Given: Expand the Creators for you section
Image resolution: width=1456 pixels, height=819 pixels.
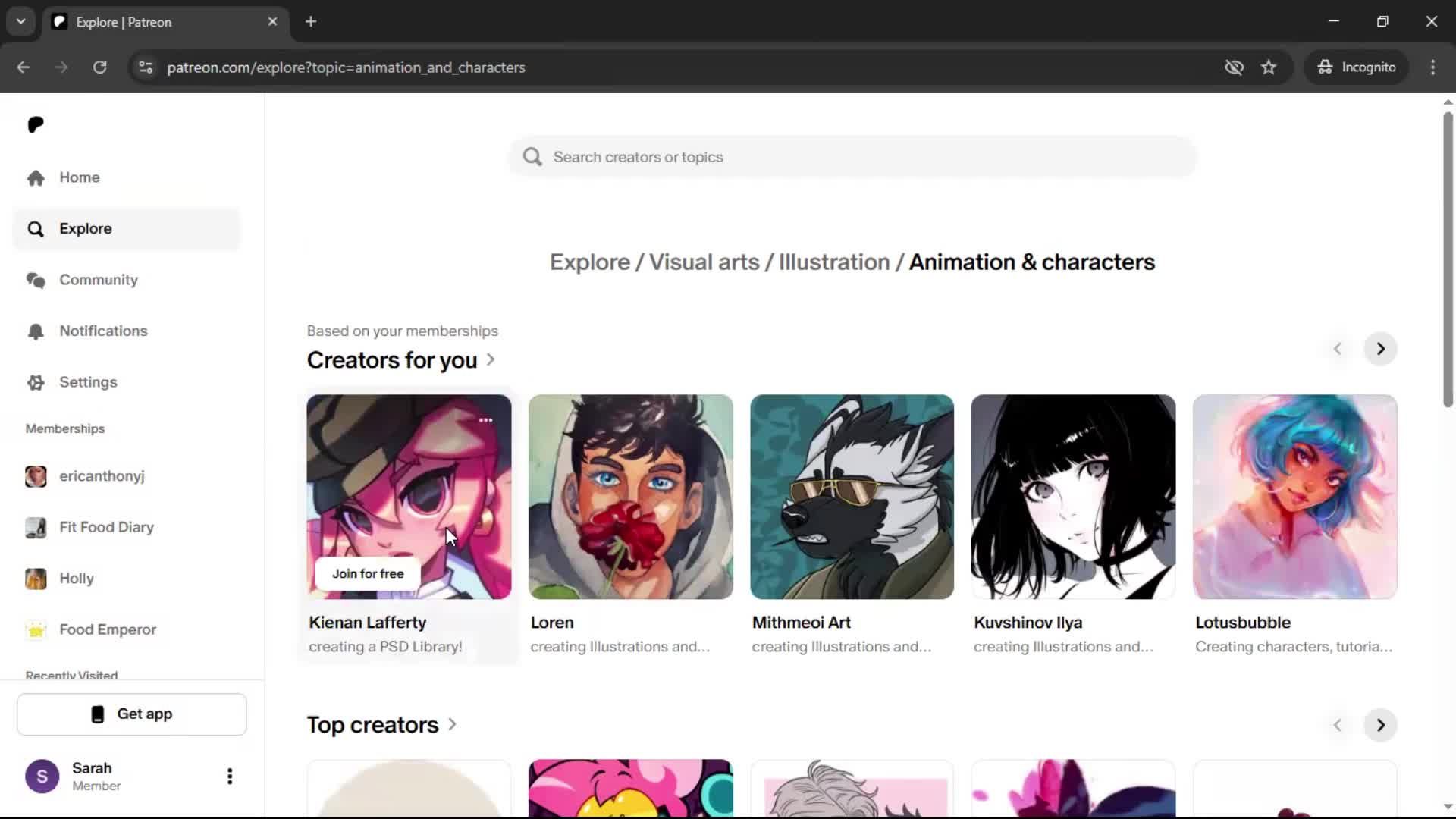Looking at the screenshot, I should click(401, 360).
